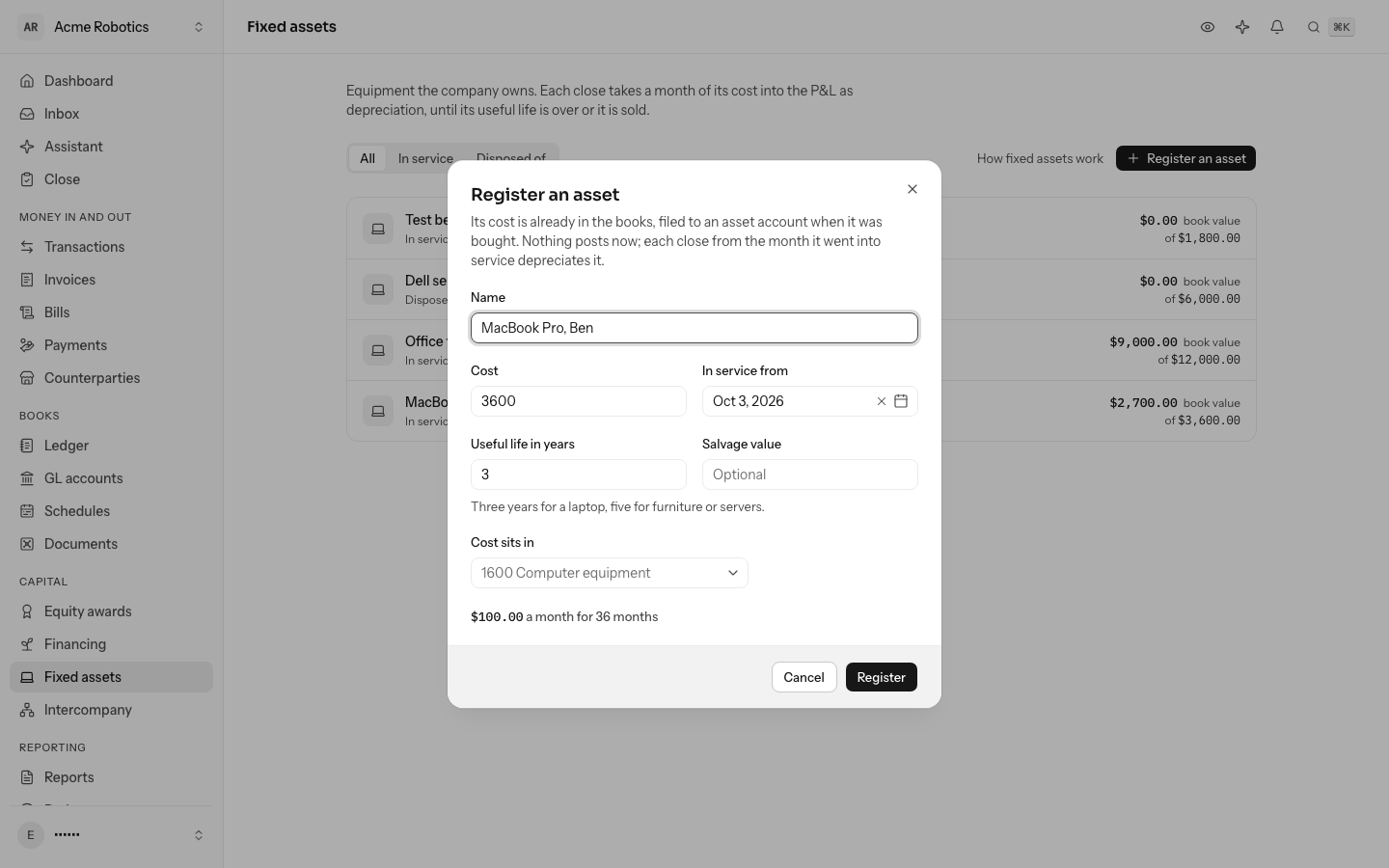The image size is (1389, 868).
Task: Open the assistant sparkle icon in header
Action: pos(1242,27)
